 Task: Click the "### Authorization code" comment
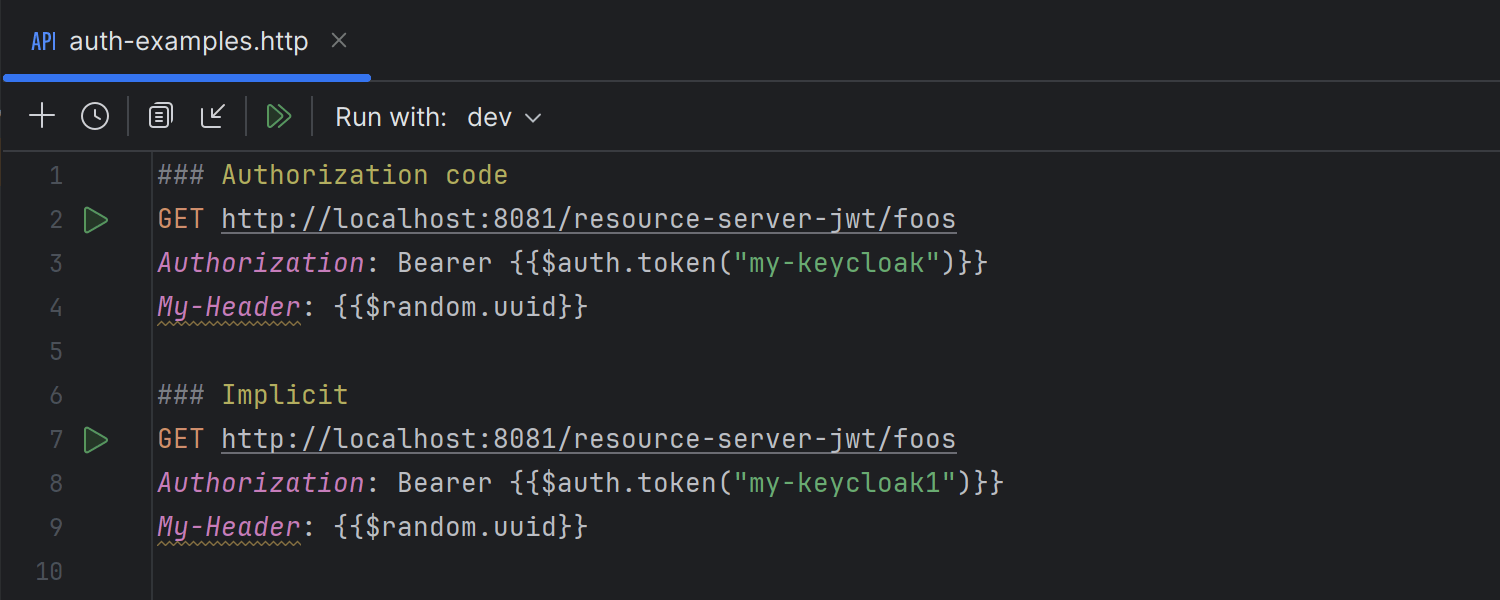[333, 175]
